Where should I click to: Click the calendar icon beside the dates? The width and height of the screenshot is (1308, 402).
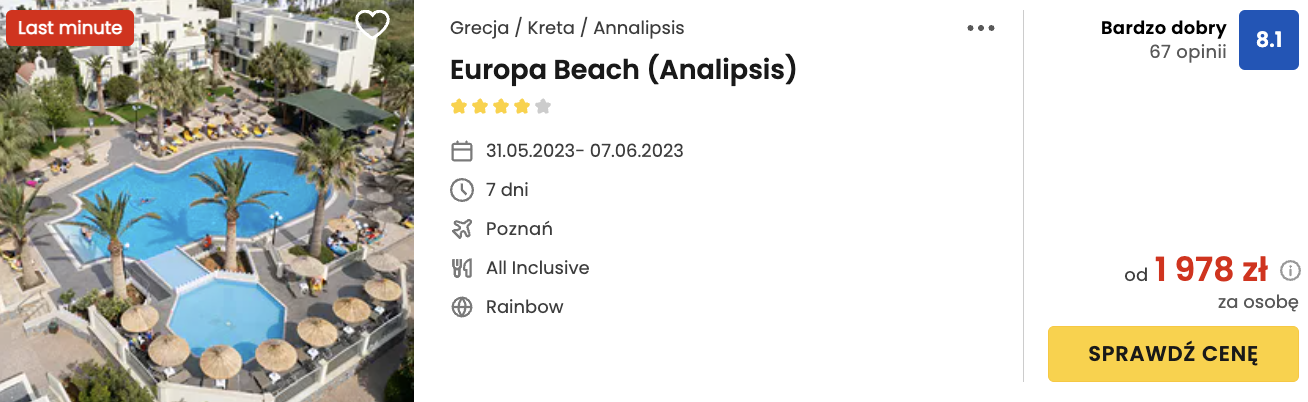(462, 152)
